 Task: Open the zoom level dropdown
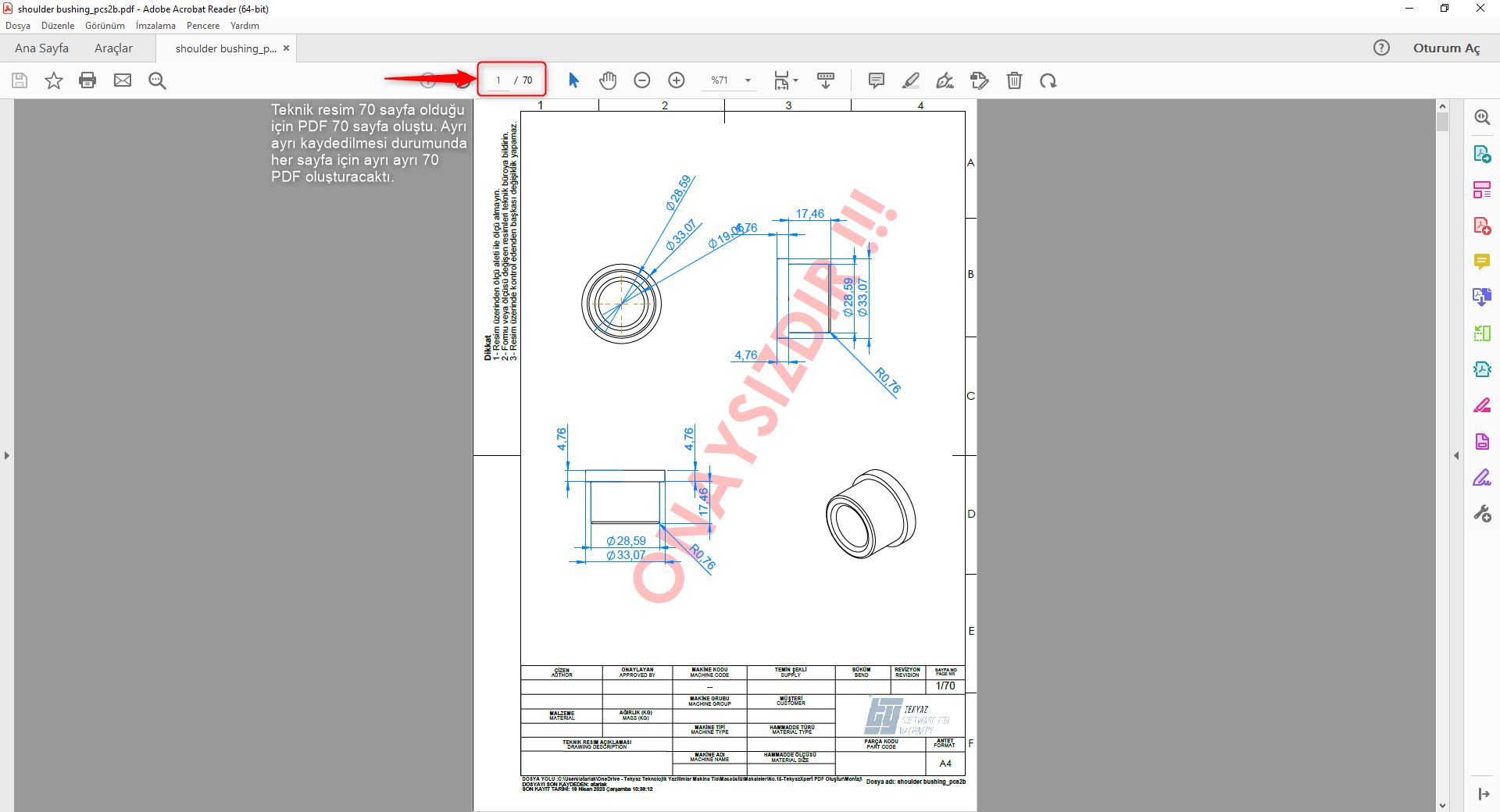(748, 80)
